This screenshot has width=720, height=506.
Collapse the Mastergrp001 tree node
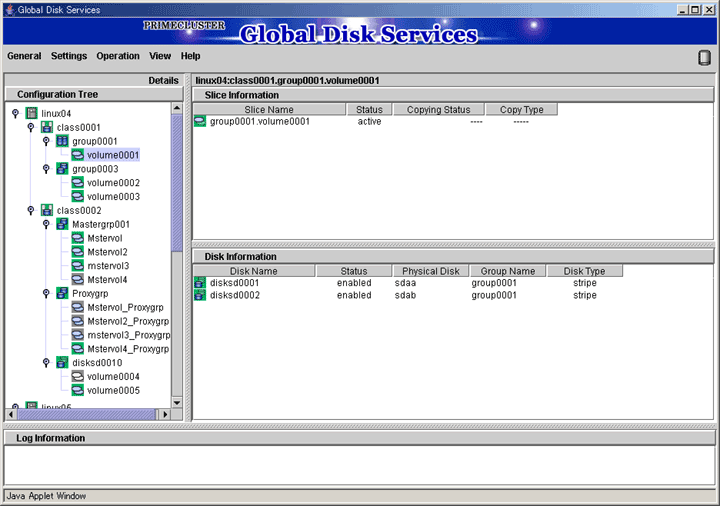[x=46, y=224]
